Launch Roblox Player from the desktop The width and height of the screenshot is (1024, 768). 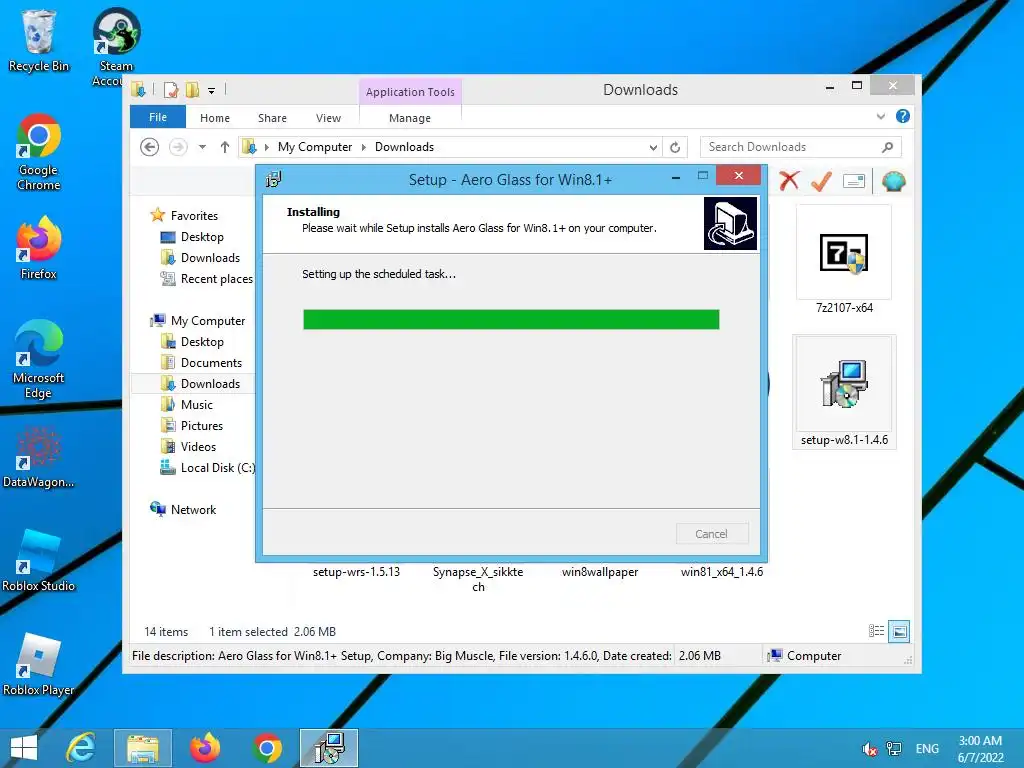click(x=39, y=665)
